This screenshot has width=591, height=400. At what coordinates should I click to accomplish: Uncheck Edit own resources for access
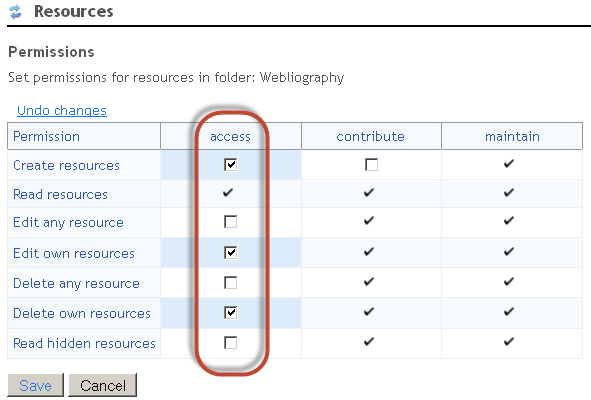230,252
